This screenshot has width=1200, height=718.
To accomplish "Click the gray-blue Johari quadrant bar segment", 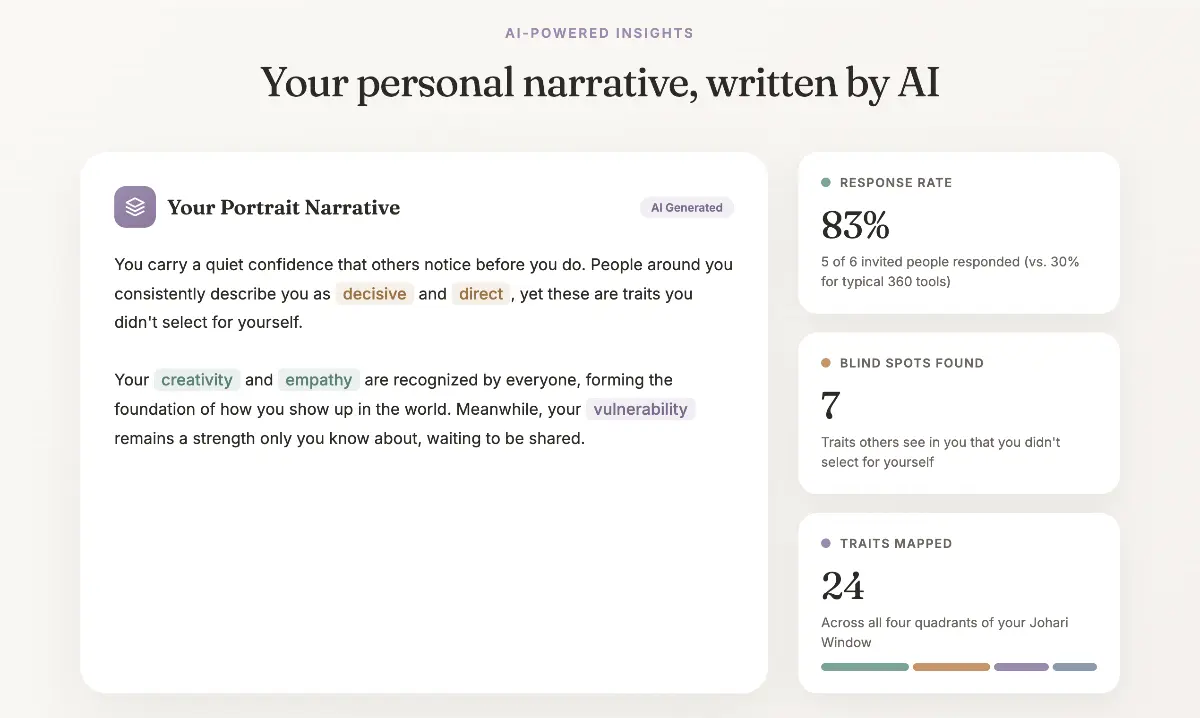I will [1075, 667].
